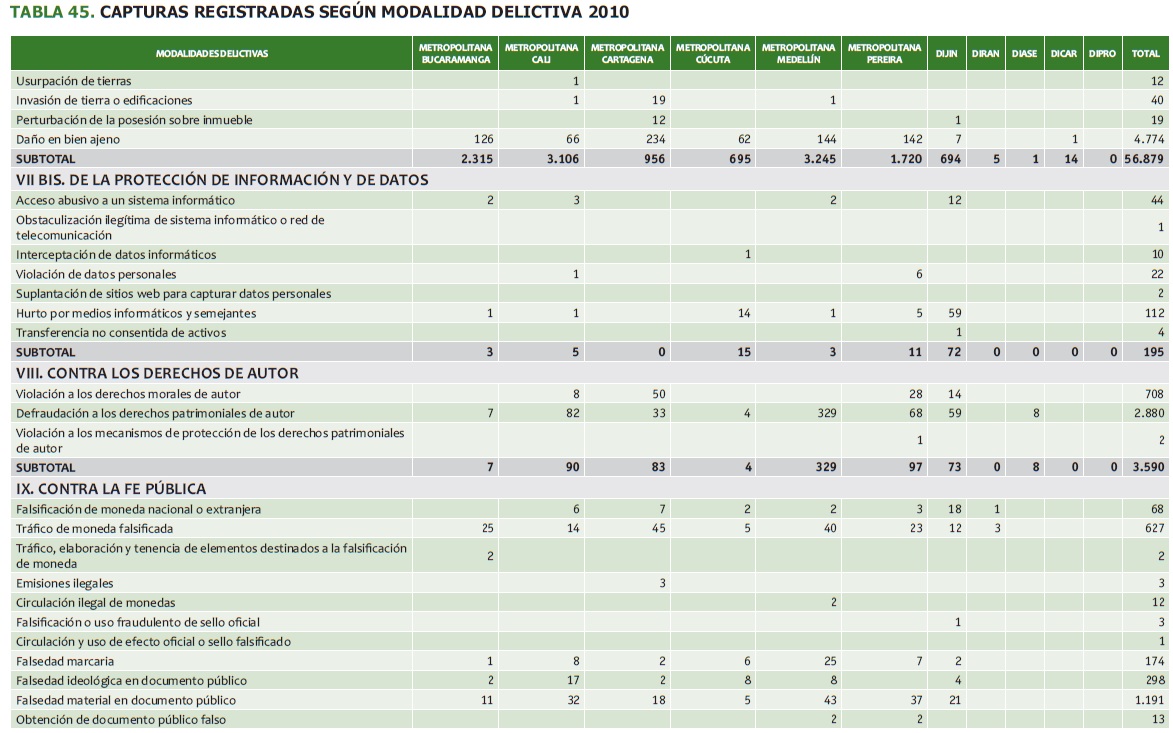
Task: Click the 'METROPOLITANA PEREIRA' column header
Action: click(x=884, y=53)
